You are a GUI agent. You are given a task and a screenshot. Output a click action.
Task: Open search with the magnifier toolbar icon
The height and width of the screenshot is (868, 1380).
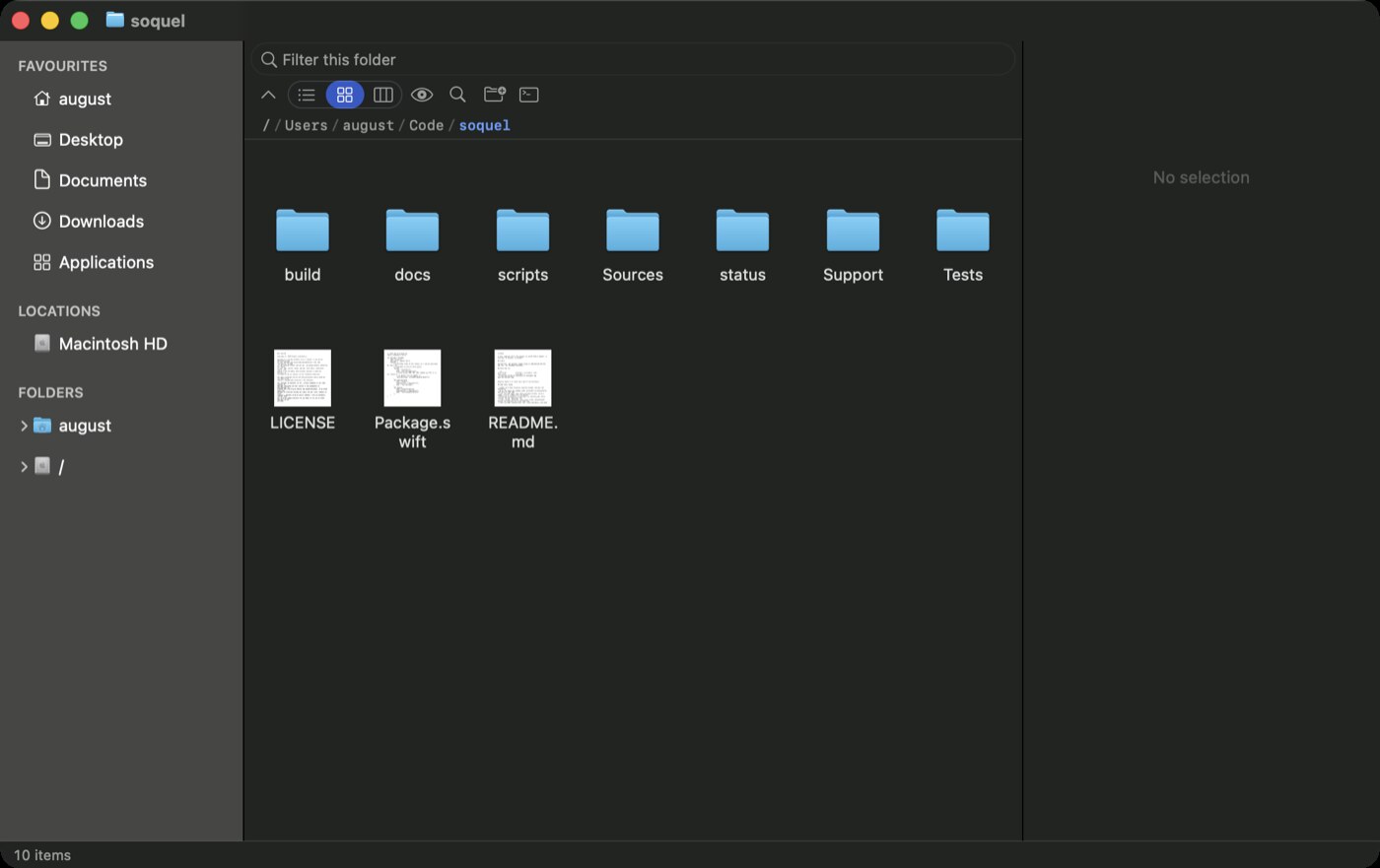pyautogui.click(x=457, y=95)
